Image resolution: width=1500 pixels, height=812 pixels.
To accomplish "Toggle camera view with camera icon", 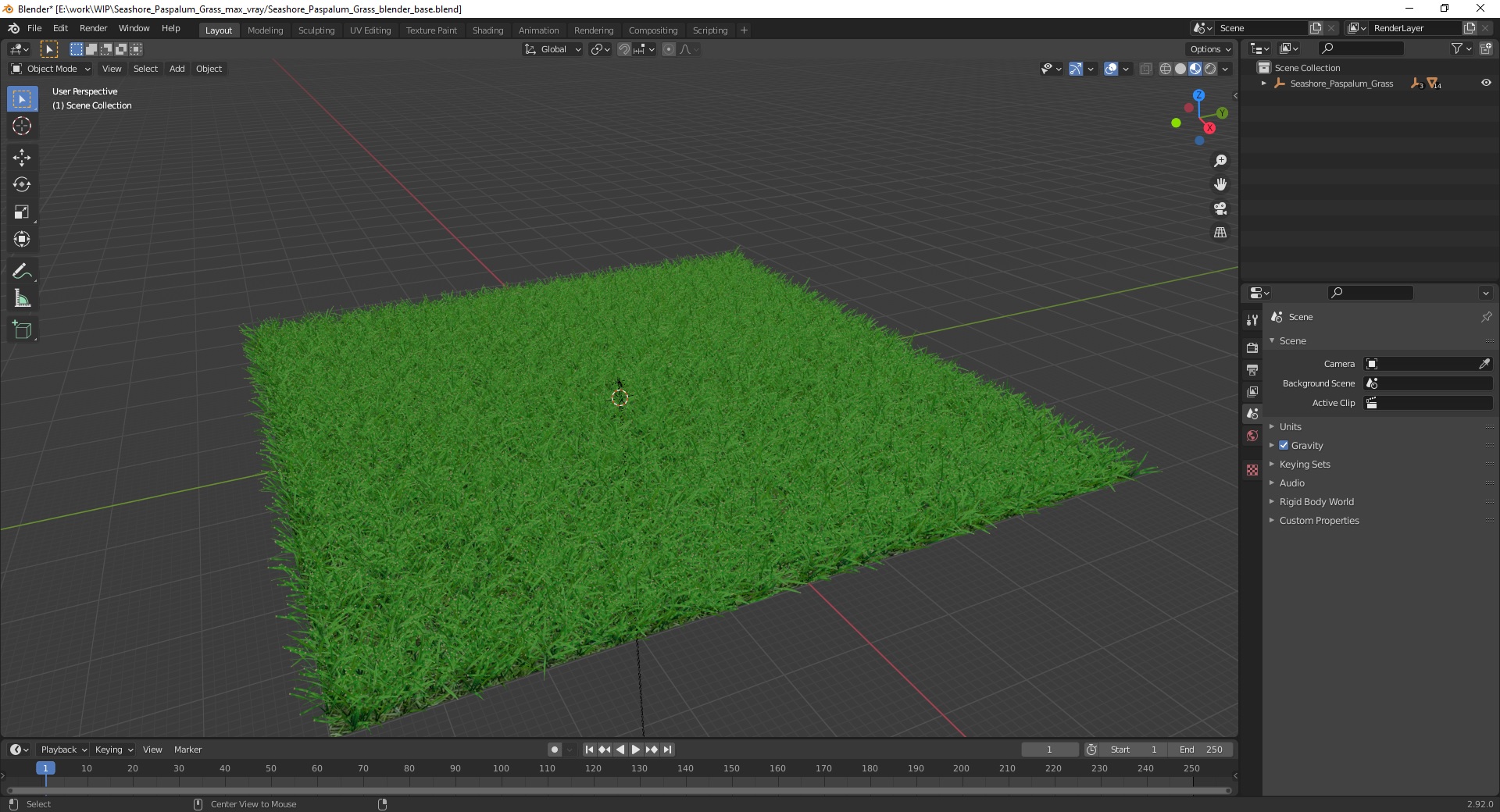I will [1220, 208].
